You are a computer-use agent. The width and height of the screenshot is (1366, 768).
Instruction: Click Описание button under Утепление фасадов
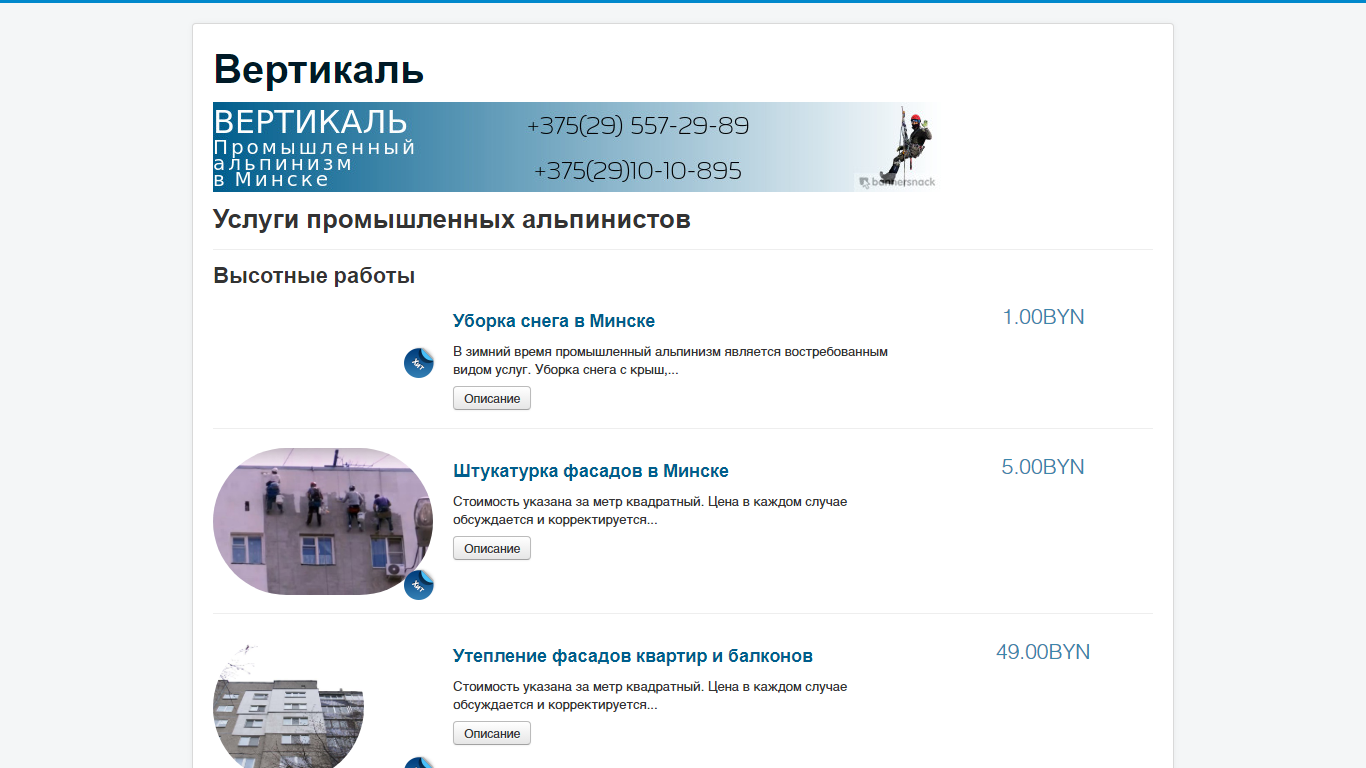492,733
